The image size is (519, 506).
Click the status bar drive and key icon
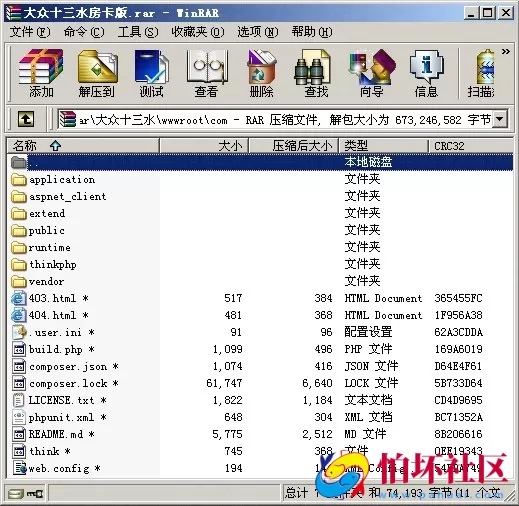pos(26,493)
